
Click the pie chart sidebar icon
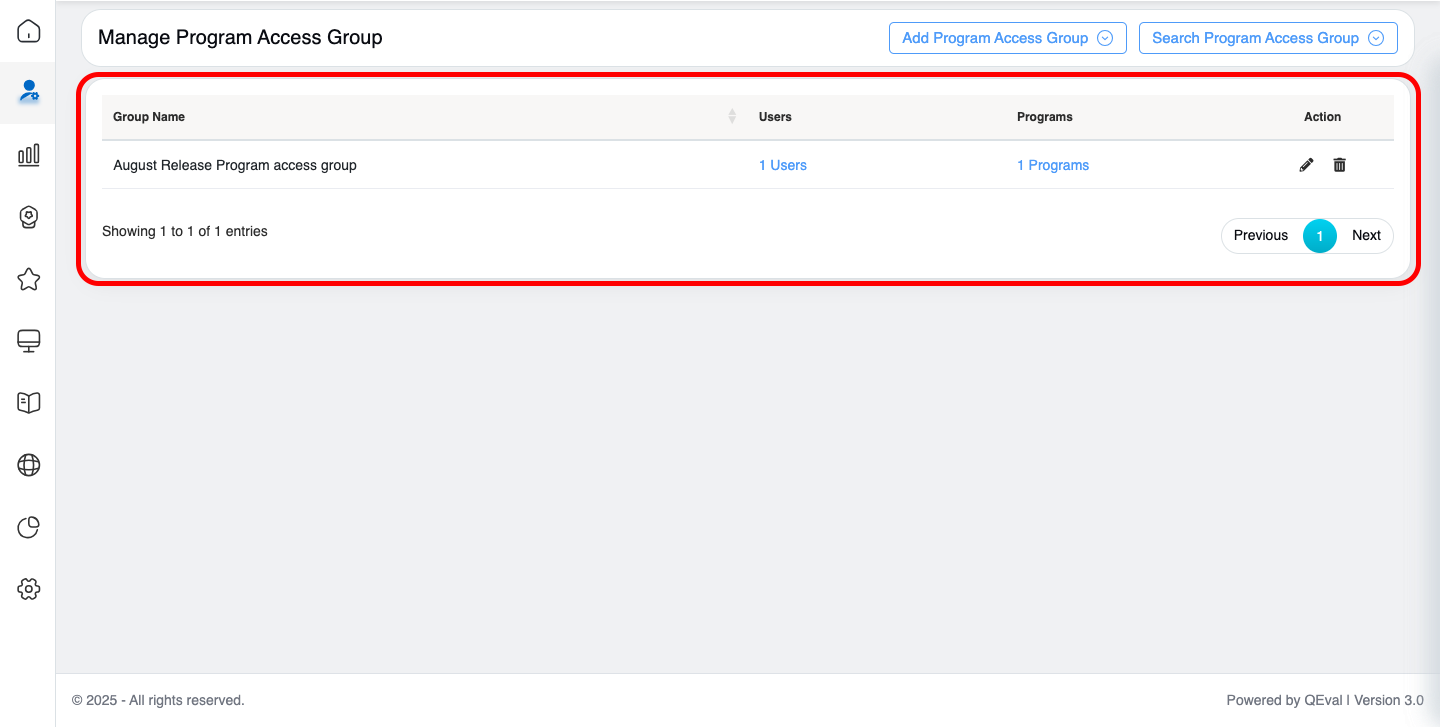click(x=29, y=527)
